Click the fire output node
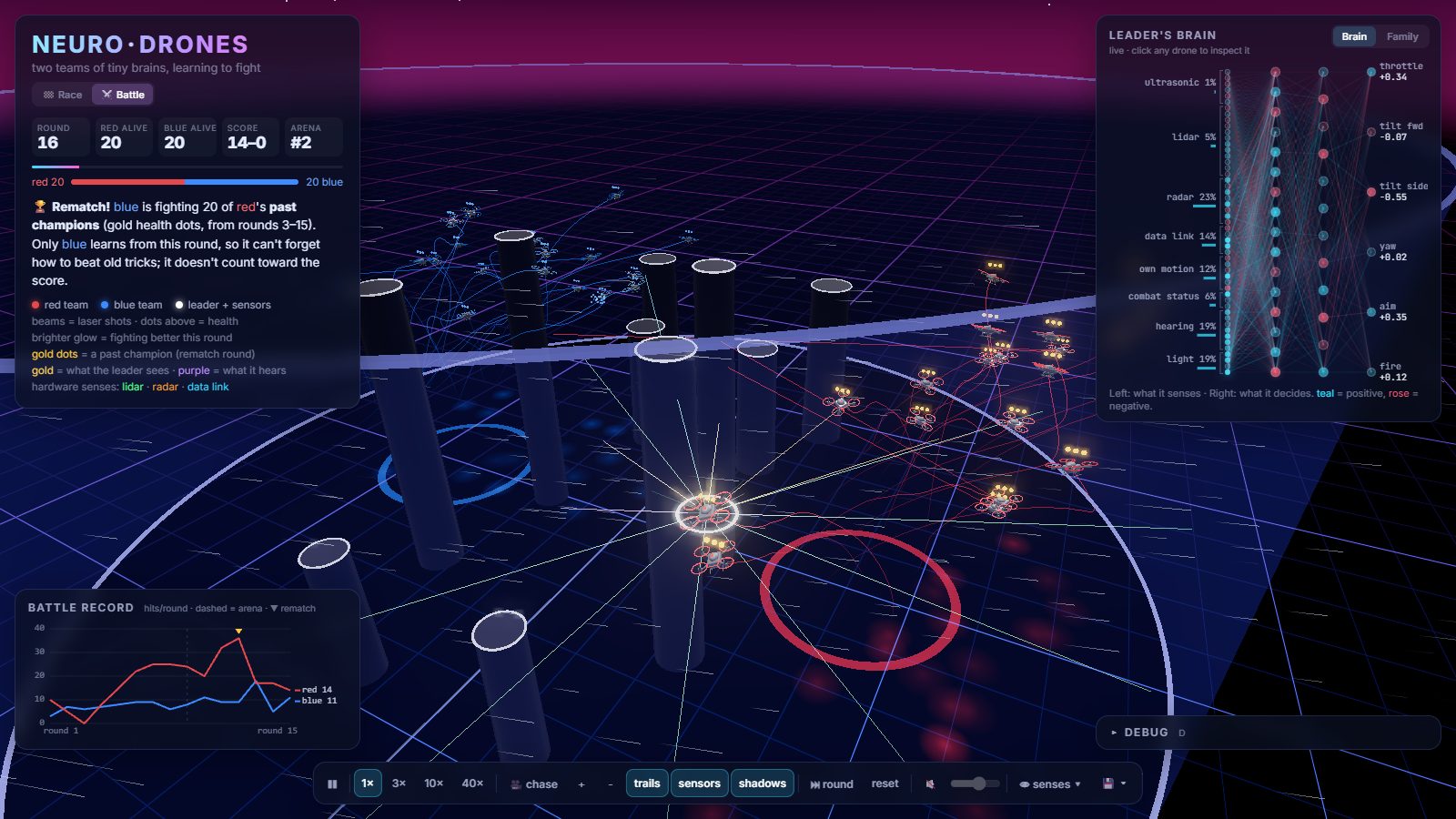1456x819 pixels. coord(1370,372)
